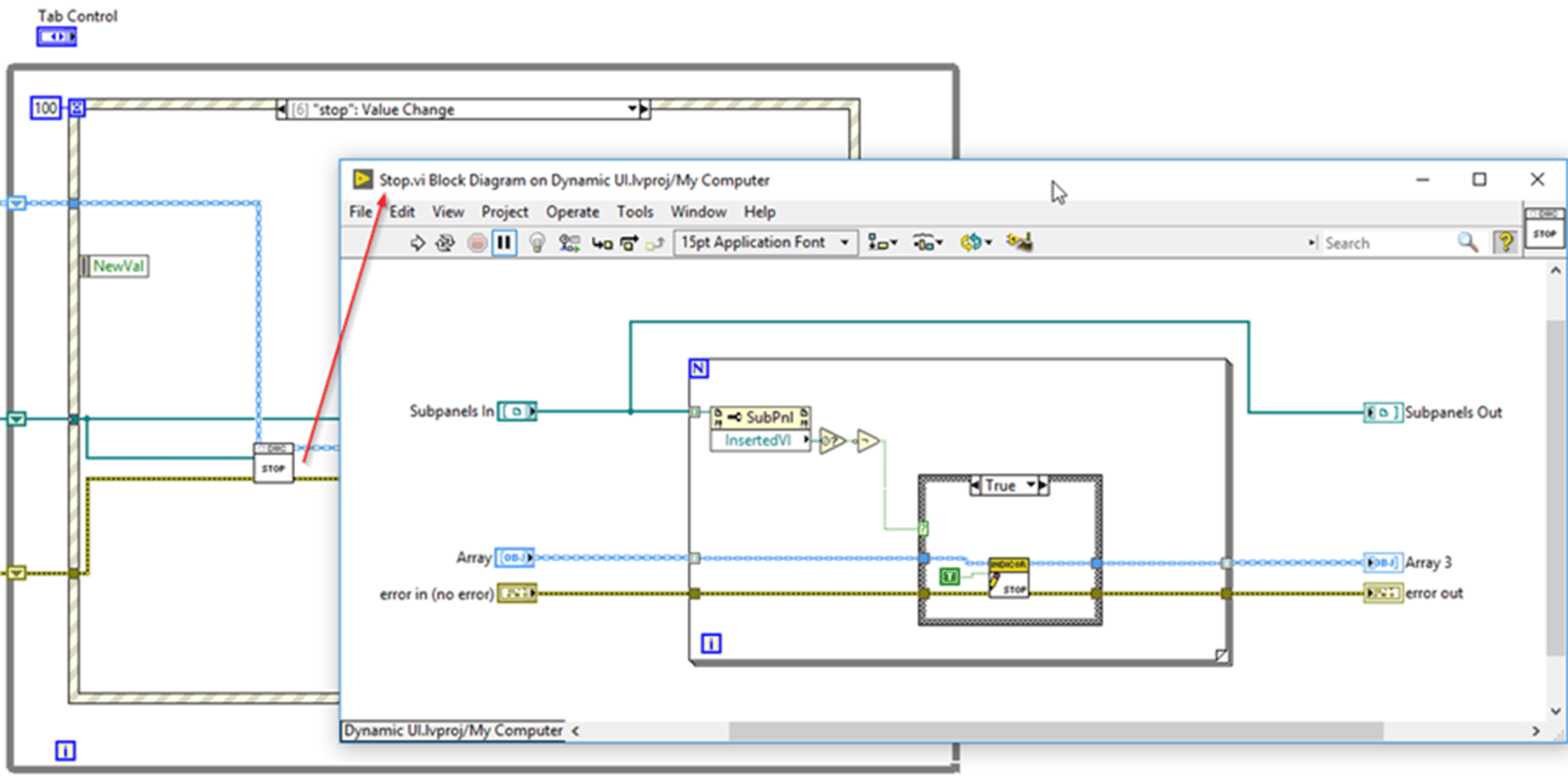Select STOP subVI in background diagram
1568x784 pixels.
pos(273,463)
